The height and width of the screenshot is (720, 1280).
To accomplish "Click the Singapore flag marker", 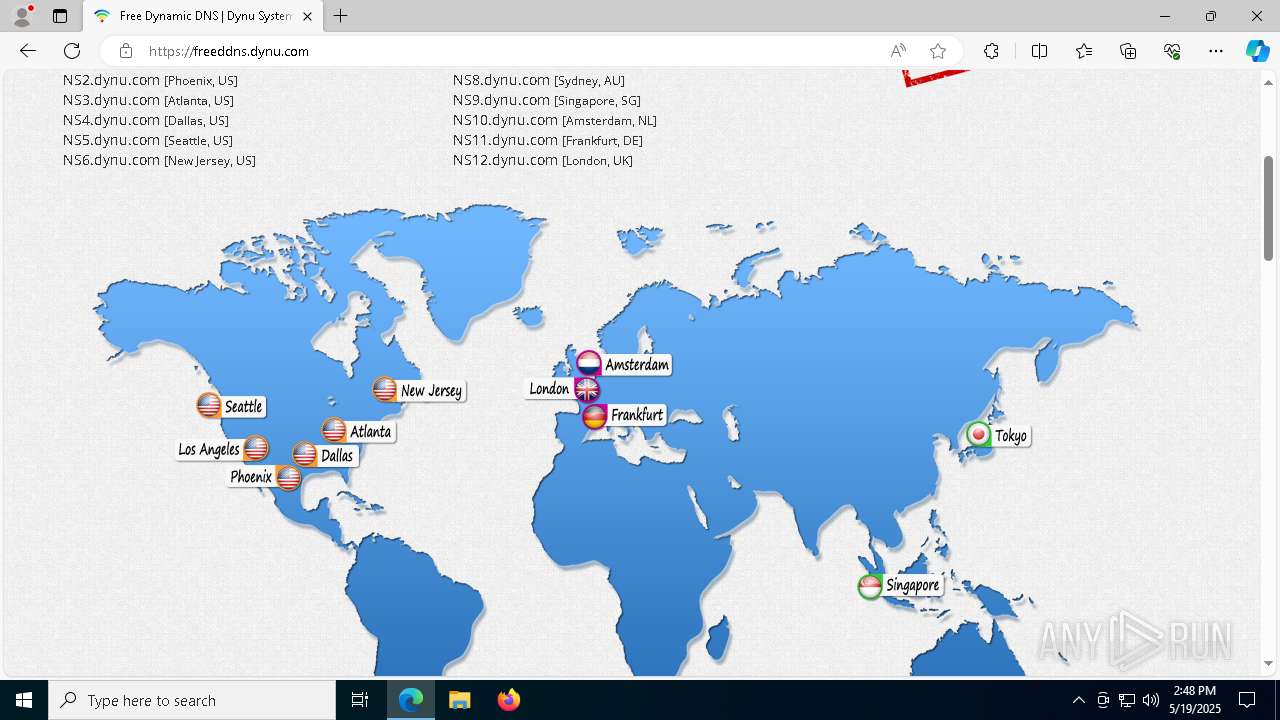I will point(870,587).
